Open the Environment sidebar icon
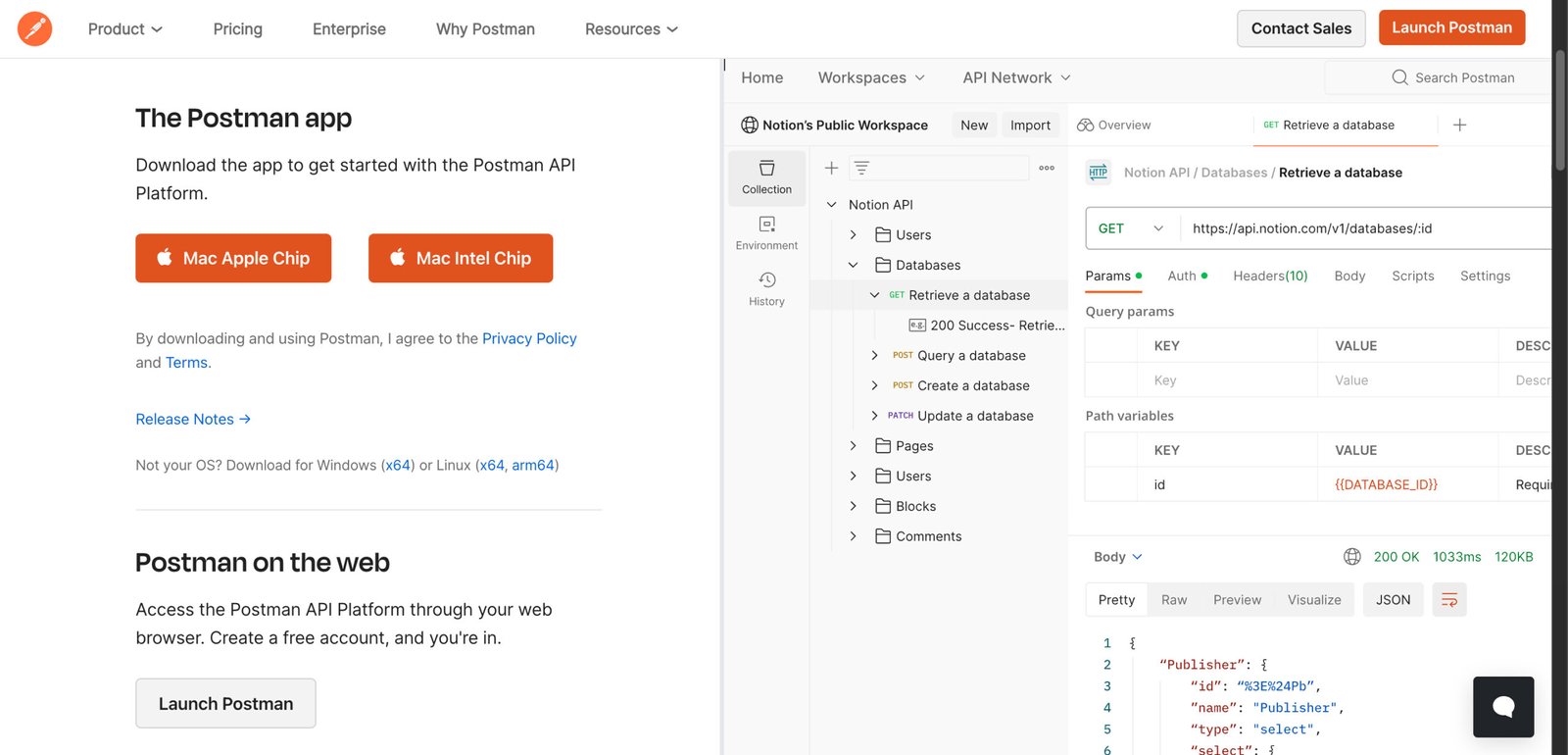This screenshot has width=1568, height=755. click(x=766, y=233)
